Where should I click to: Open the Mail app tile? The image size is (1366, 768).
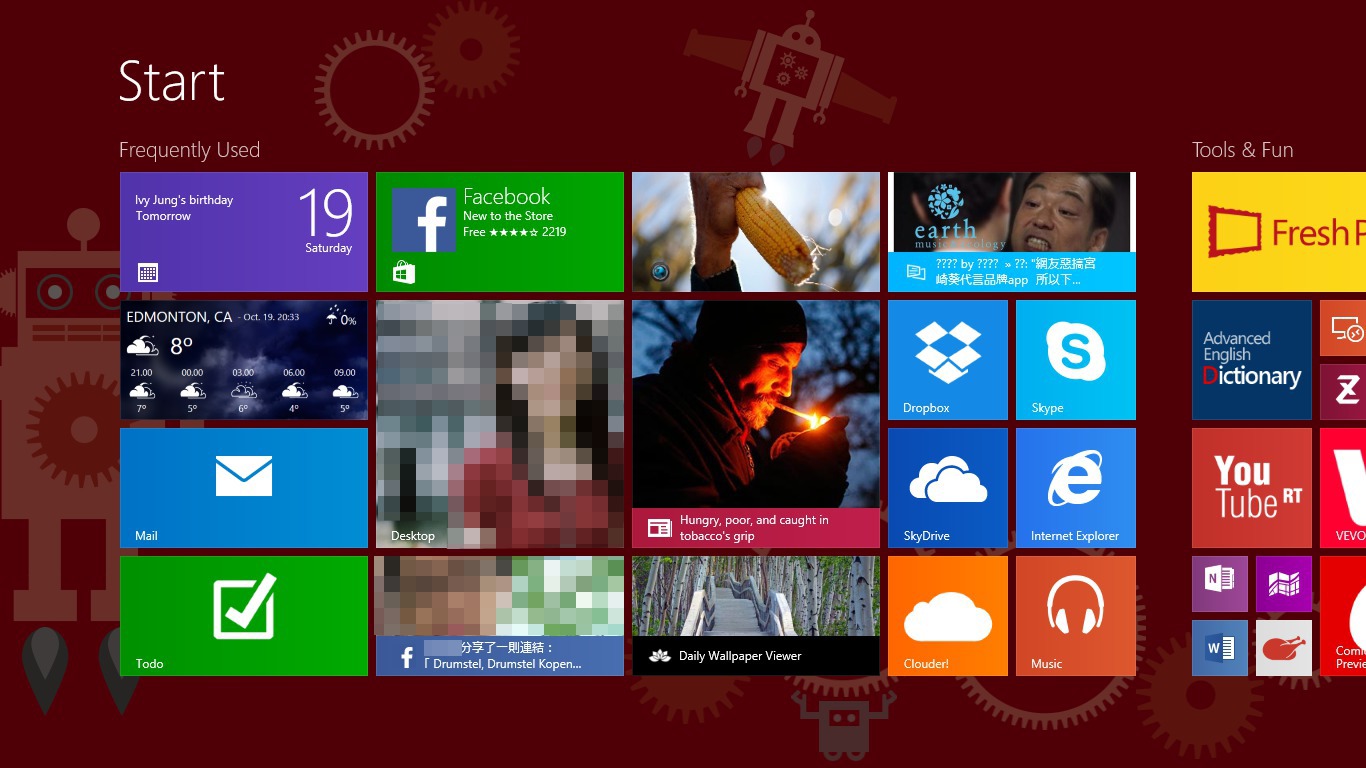pos(244,488)
